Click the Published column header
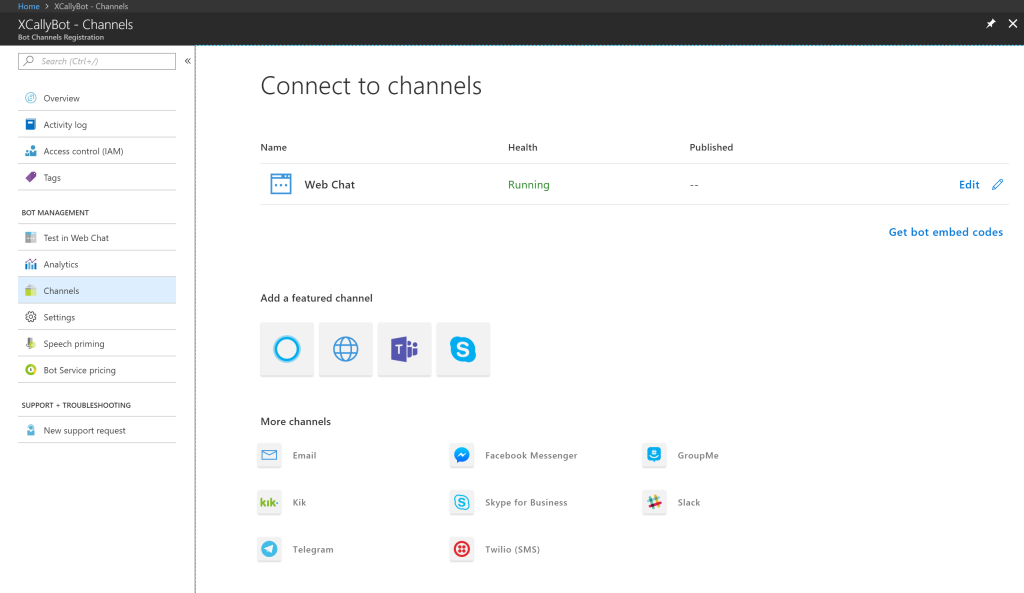 pyautogui.click(x=711, y=148)
